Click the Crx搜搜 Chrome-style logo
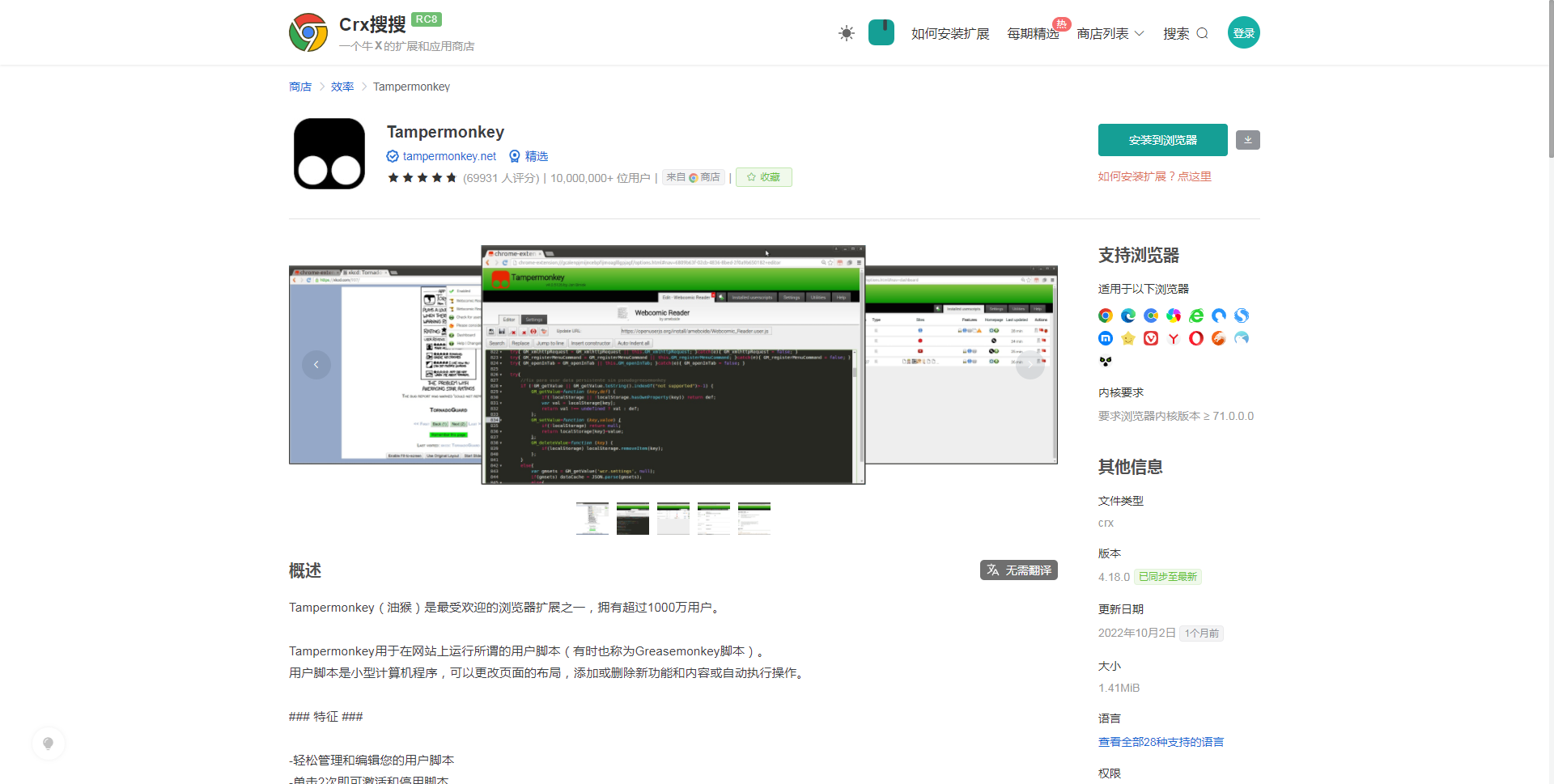1554x784 pixels. point(308,32)
